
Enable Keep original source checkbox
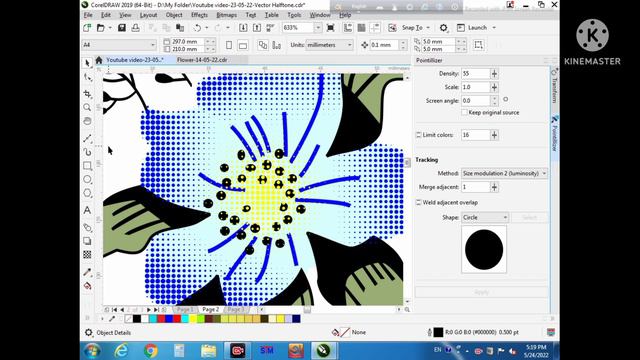(x=464, y=112)
